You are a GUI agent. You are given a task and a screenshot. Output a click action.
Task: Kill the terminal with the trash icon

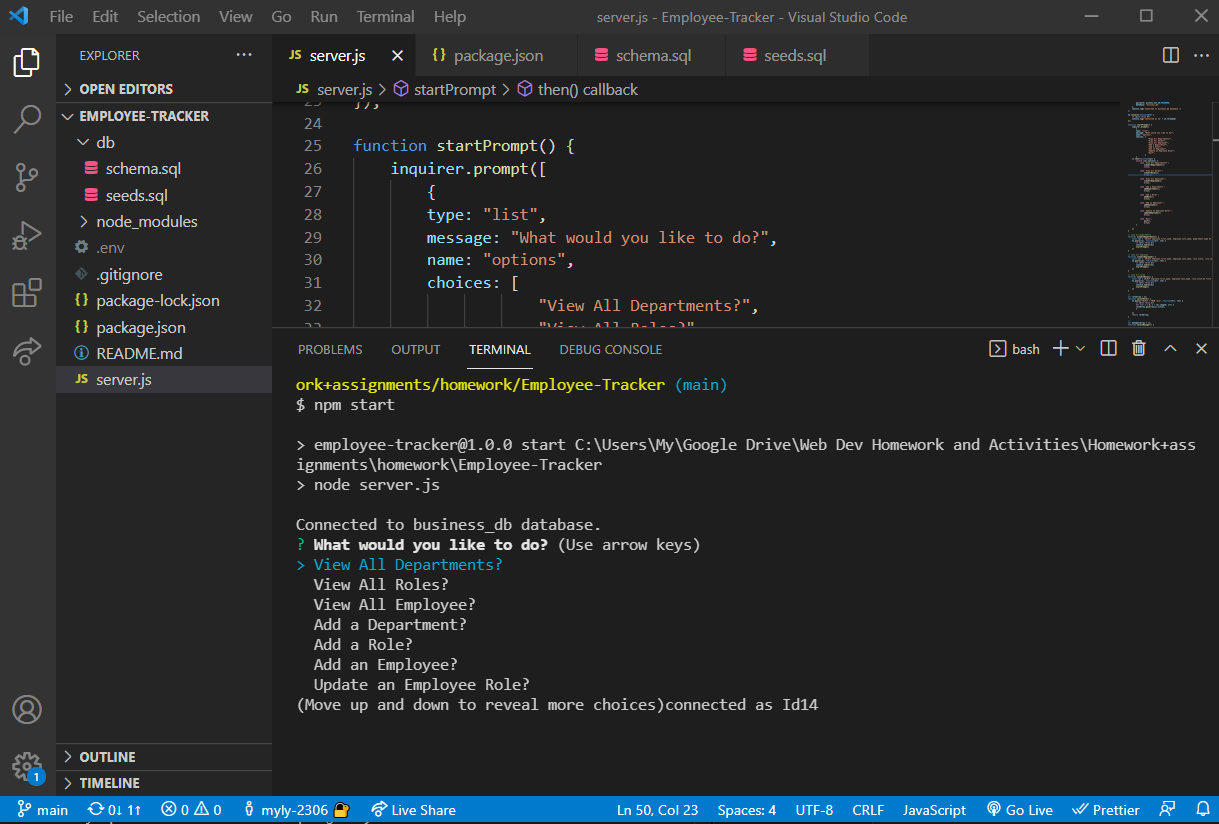1138,348
